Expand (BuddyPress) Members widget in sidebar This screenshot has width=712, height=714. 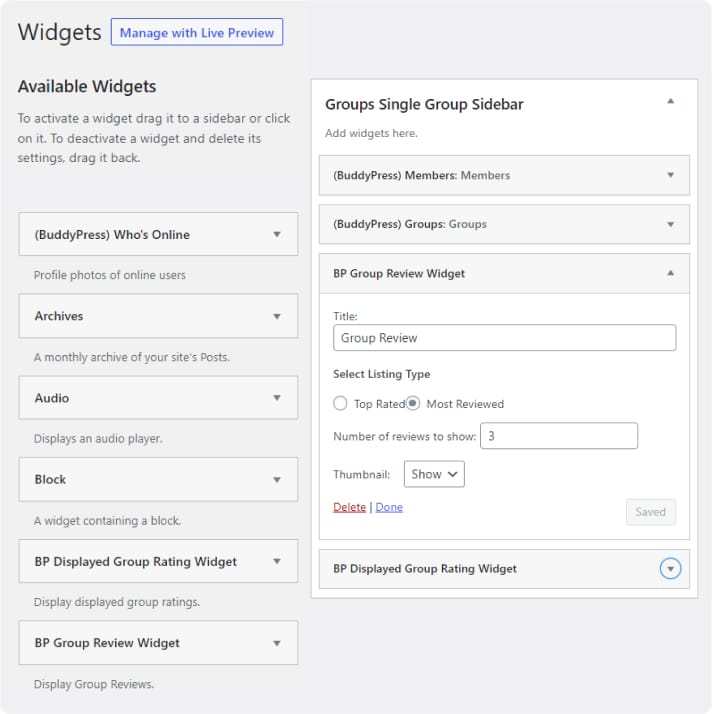671,175
